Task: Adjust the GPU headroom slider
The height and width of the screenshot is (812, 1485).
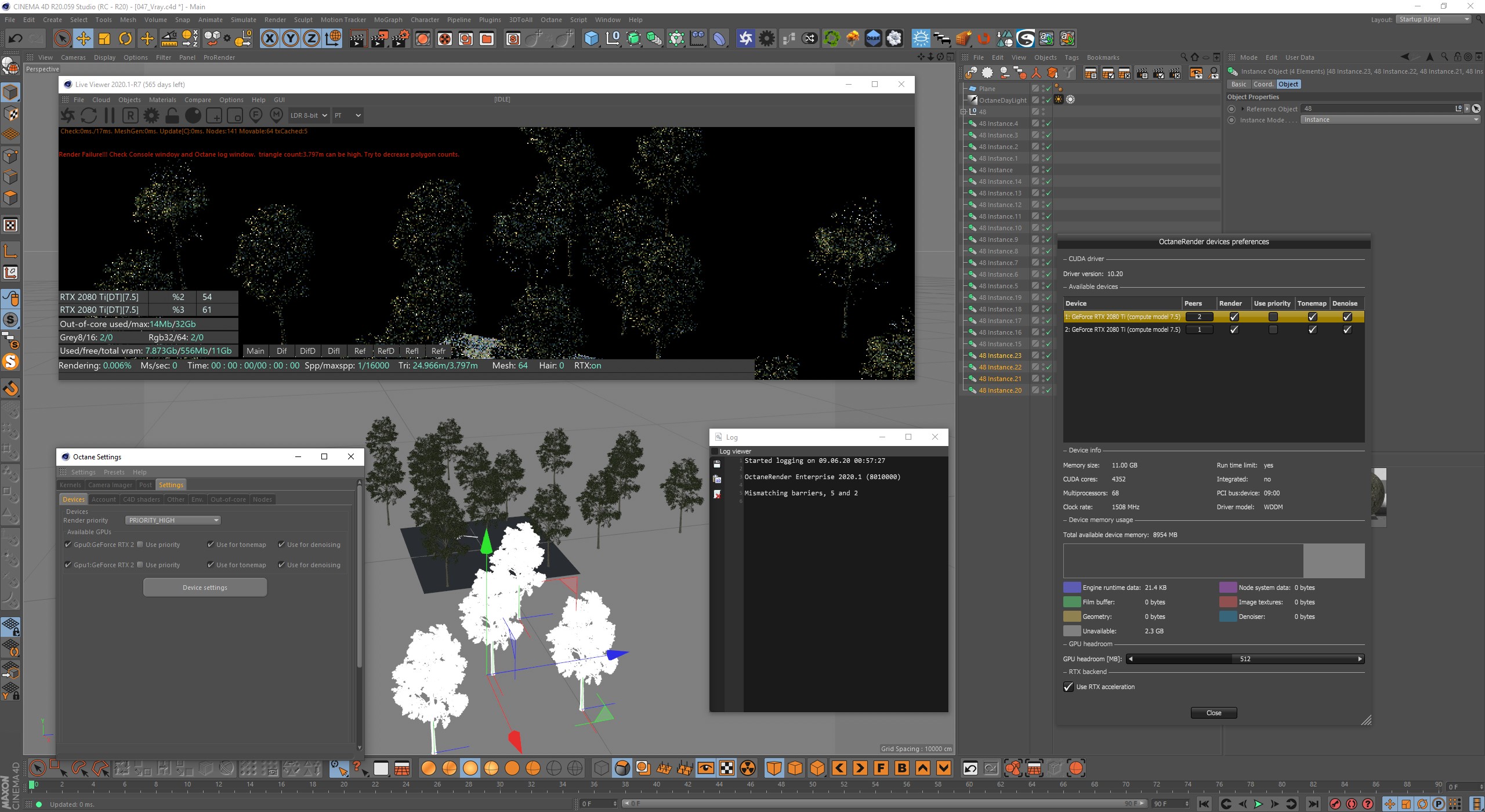Action: (x=1245, y=659)
